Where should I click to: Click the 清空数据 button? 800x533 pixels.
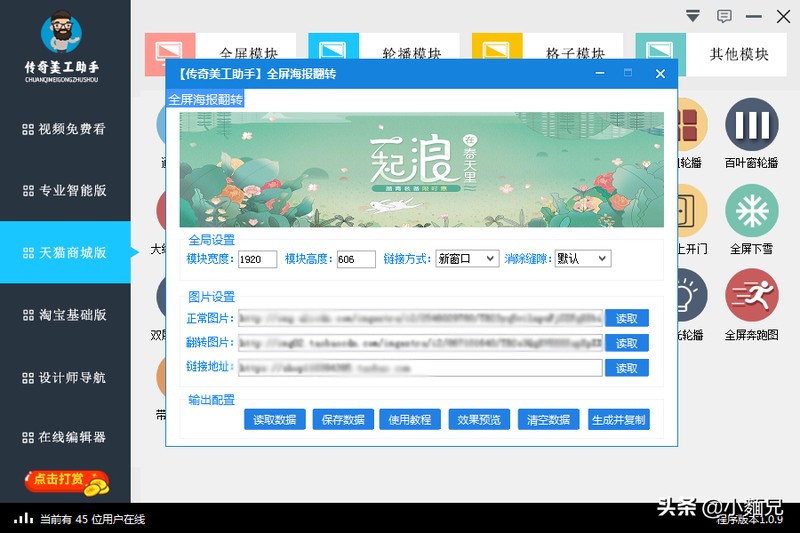548,419
